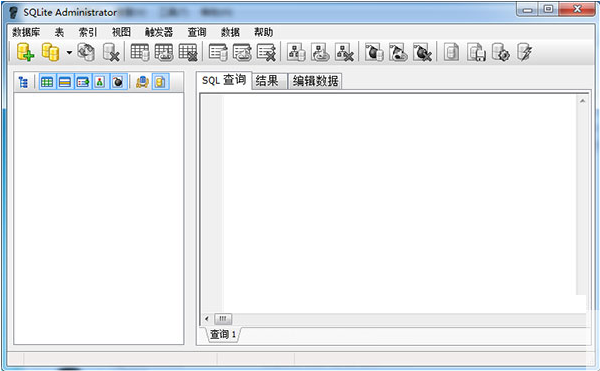Click the vertical scrollbar up arrow
600x371 pixels.
click(x=582, y=101)
